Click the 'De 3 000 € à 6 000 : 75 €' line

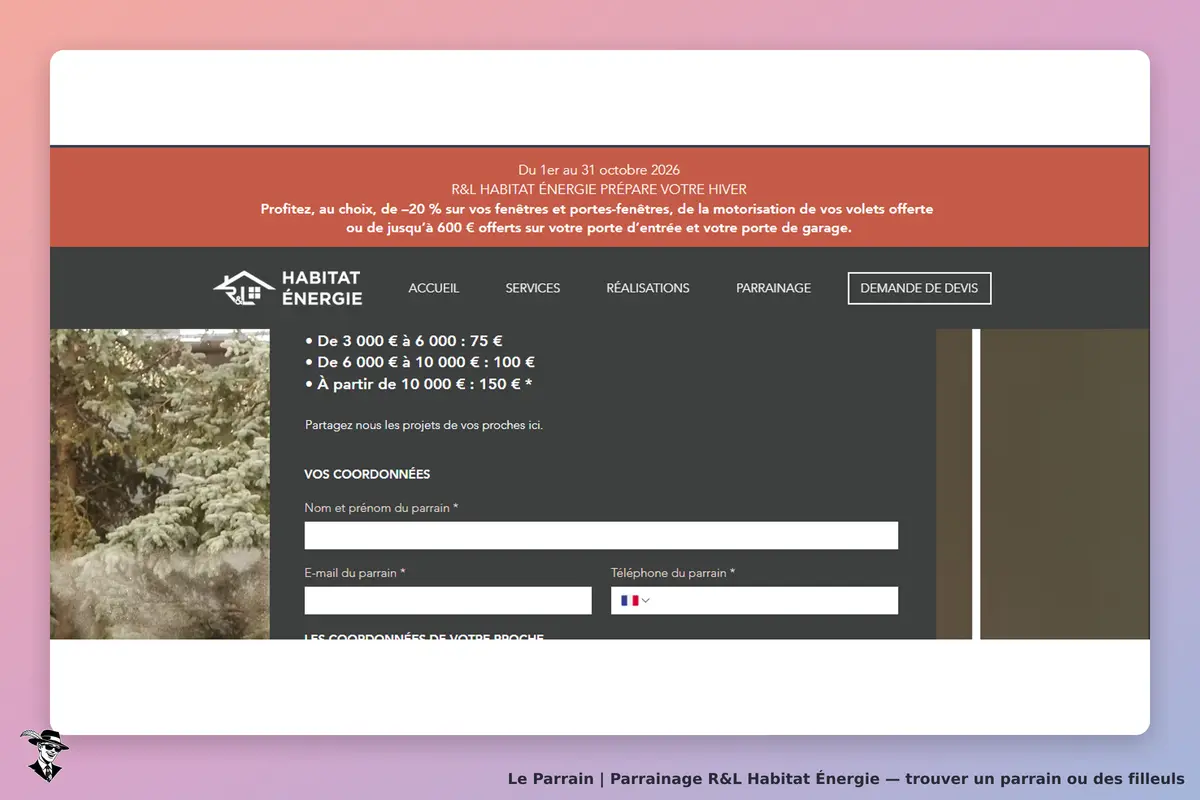pyautogui.click(x=404, y=340)
